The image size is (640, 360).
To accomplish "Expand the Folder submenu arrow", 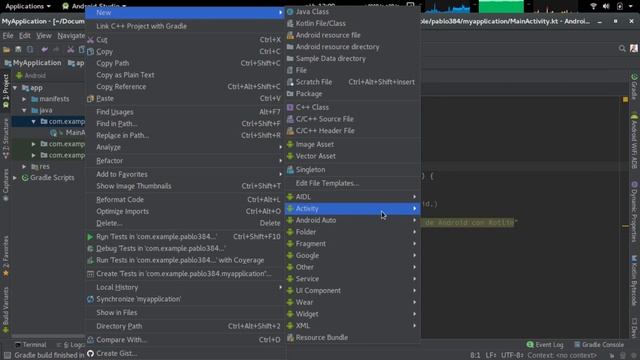I will [x=414, y=232].
